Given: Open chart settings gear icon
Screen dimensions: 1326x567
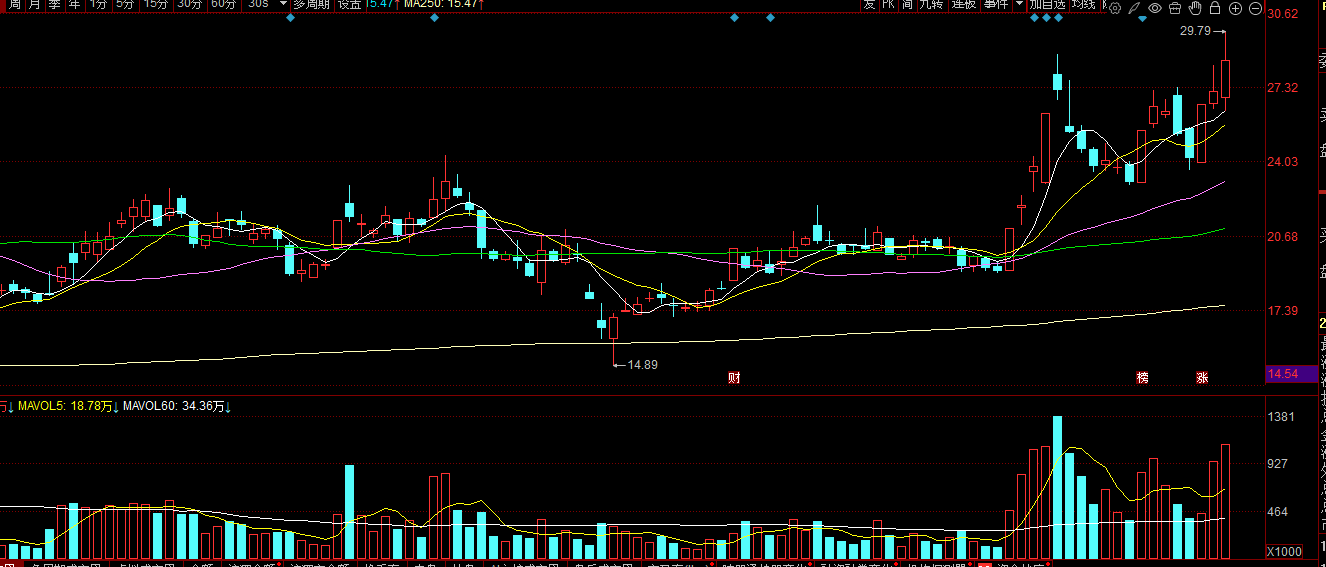Looking at the screenshot, I should [1115, 8].
